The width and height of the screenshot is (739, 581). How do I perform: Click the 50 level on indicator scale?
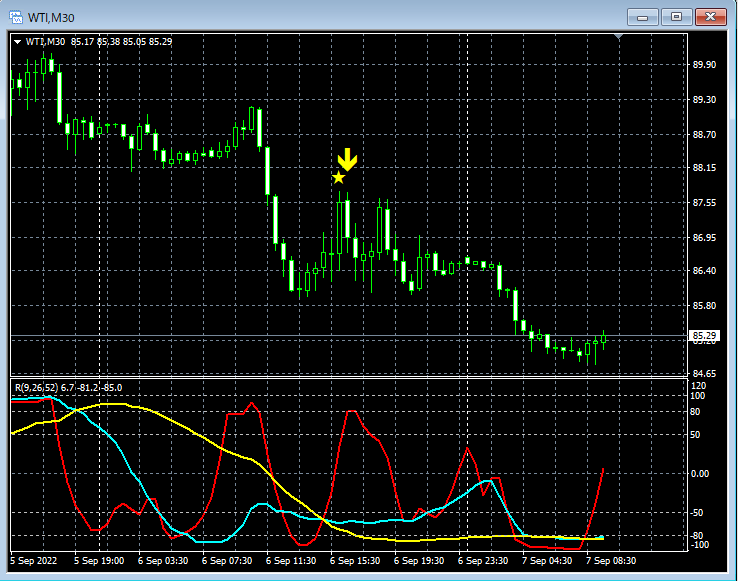[x=695, y=434]
